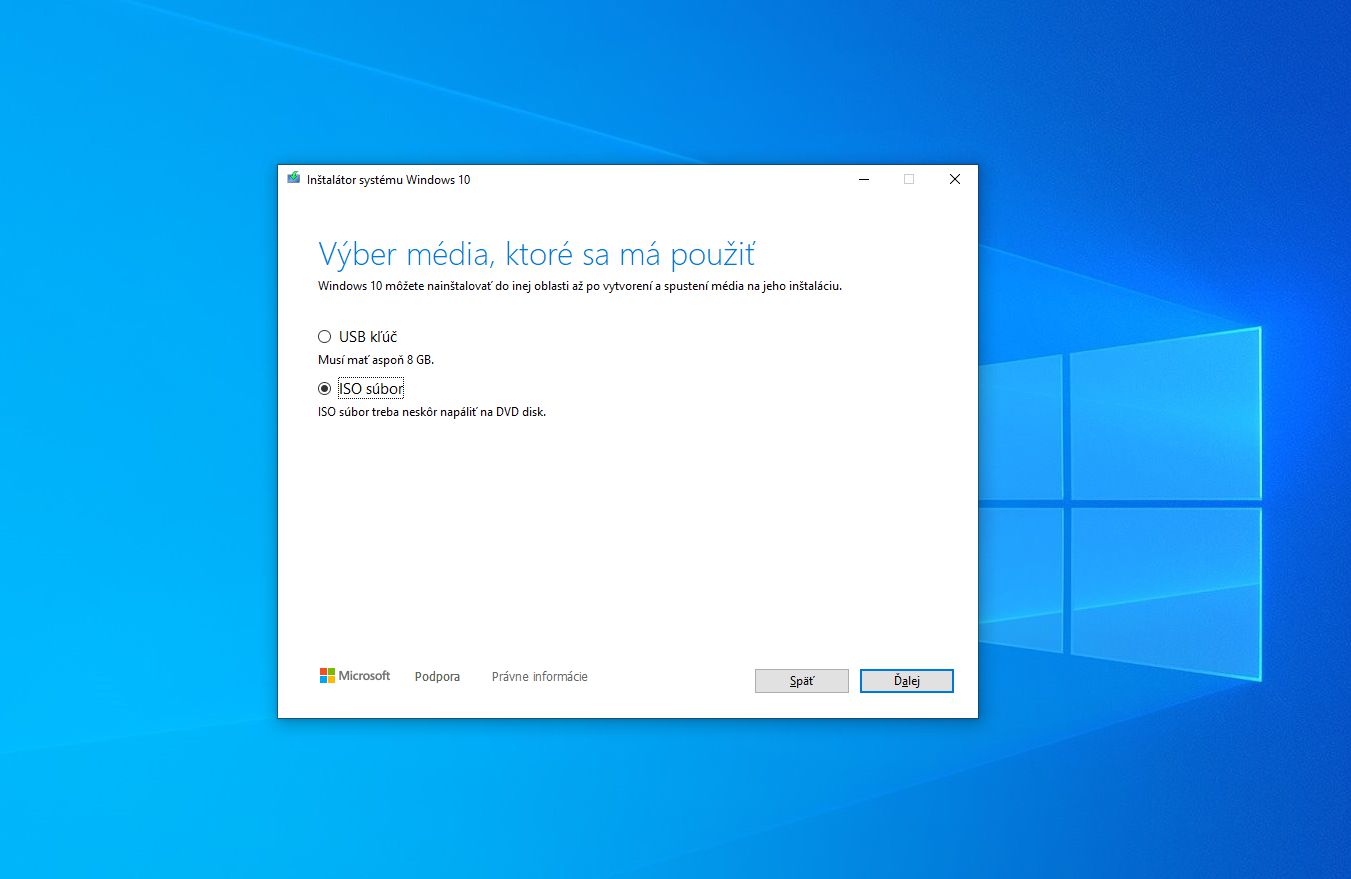Close the Windows 10 installer window

point(954,179)
